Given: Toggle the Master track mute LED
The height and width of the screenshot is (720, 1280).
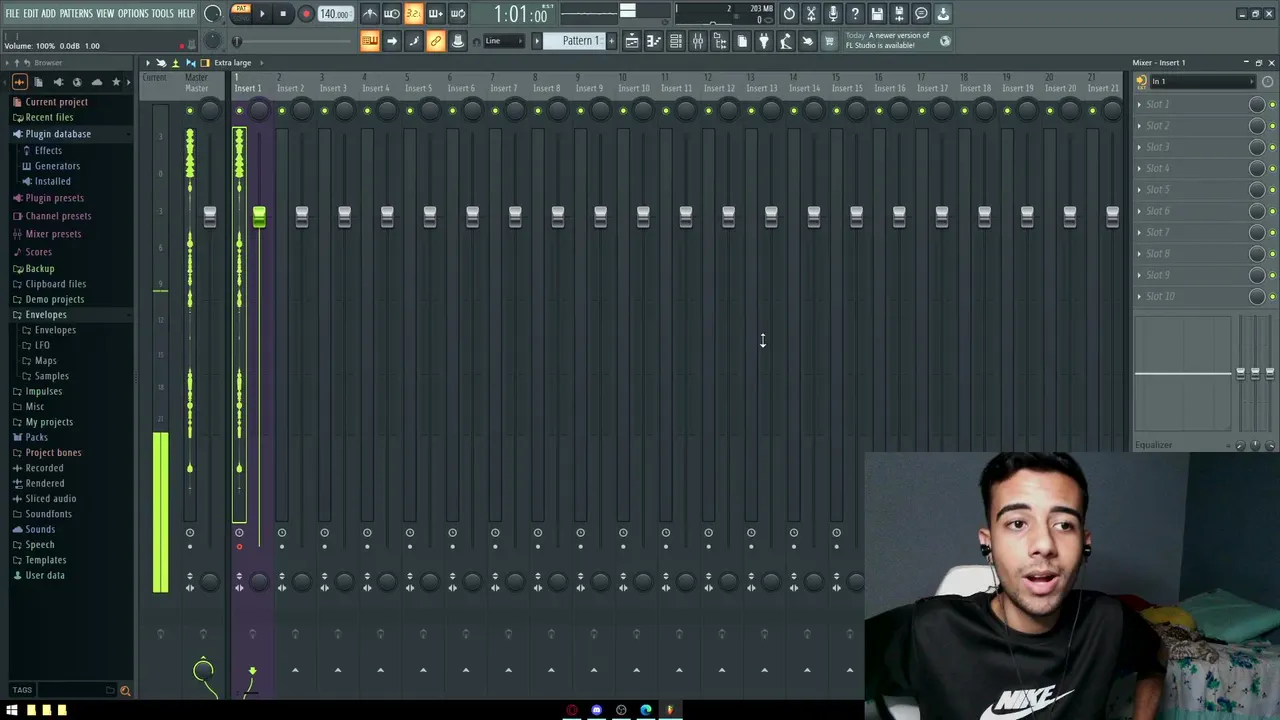Looking at the screenshot, I should pos(190,111).
